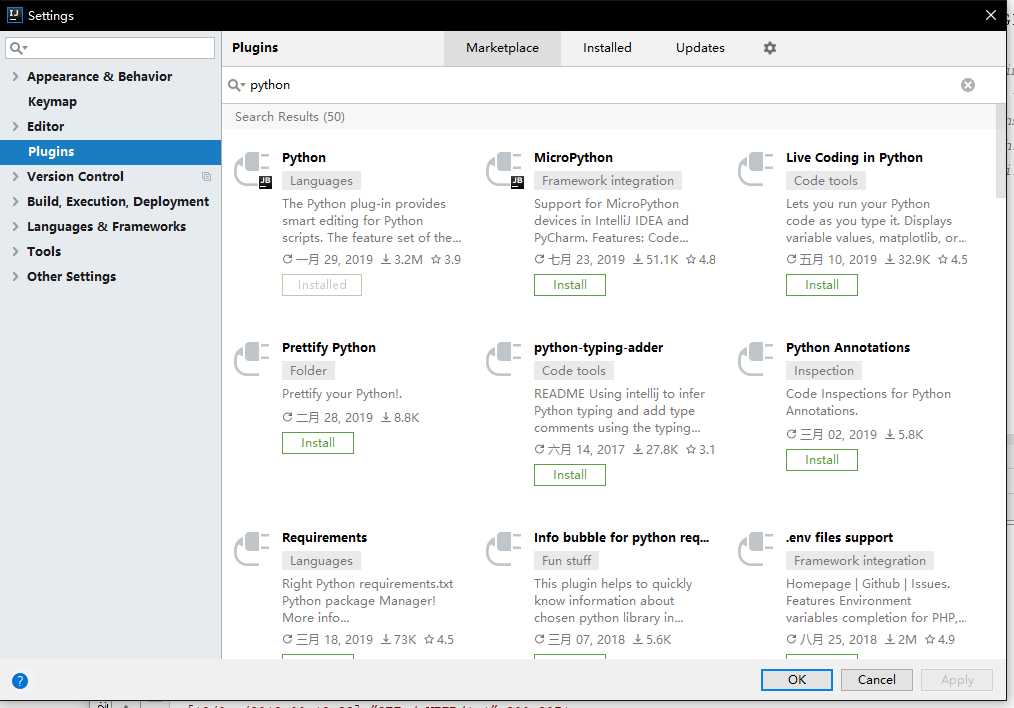Expand Appearance & Behavior settings
The image size is (1014, 708).
tap(15, 76)
